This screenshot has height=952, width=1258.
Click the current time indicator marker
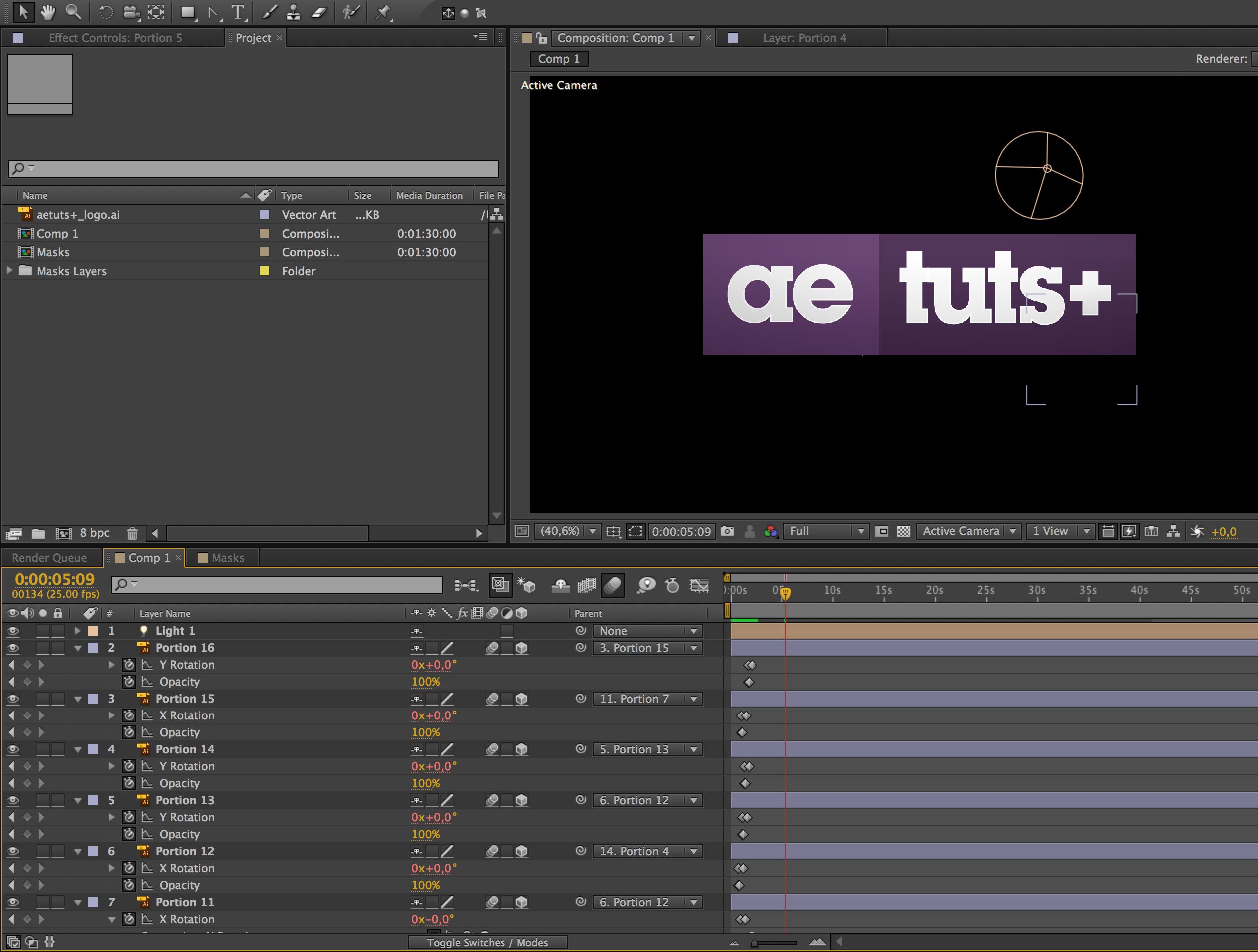coord(785,593)
